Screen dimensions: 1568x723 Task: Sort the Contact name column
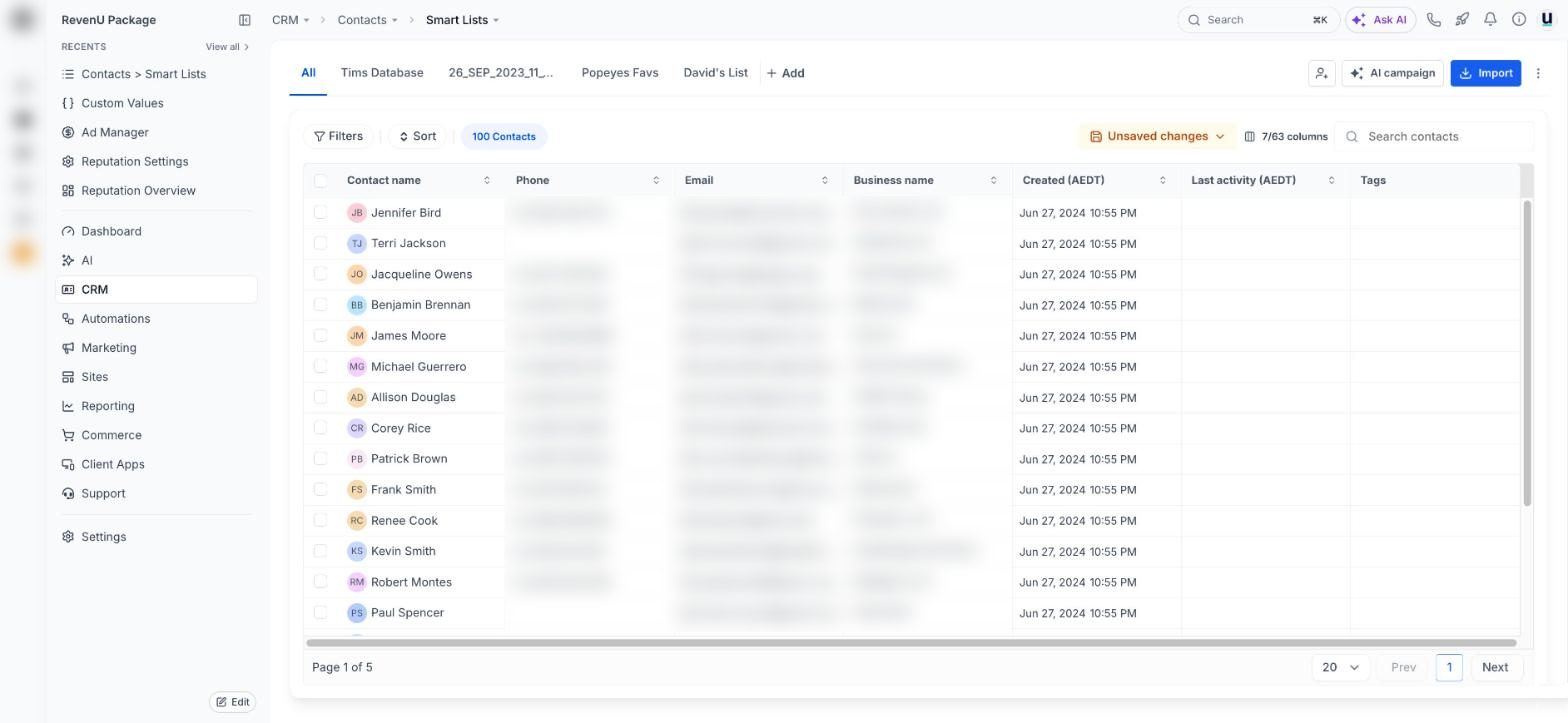[x=487, y=180]
